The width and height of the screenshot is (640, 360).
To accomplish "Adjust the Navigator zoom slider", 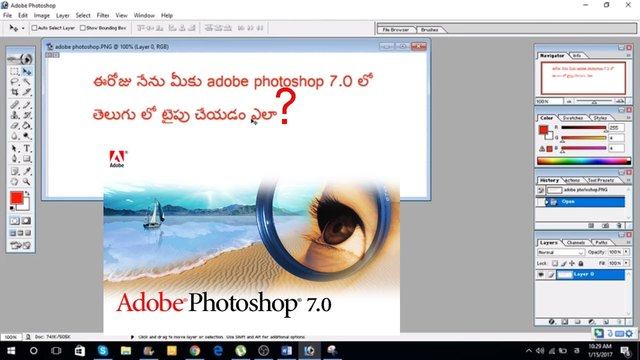I will click(594, 101).
